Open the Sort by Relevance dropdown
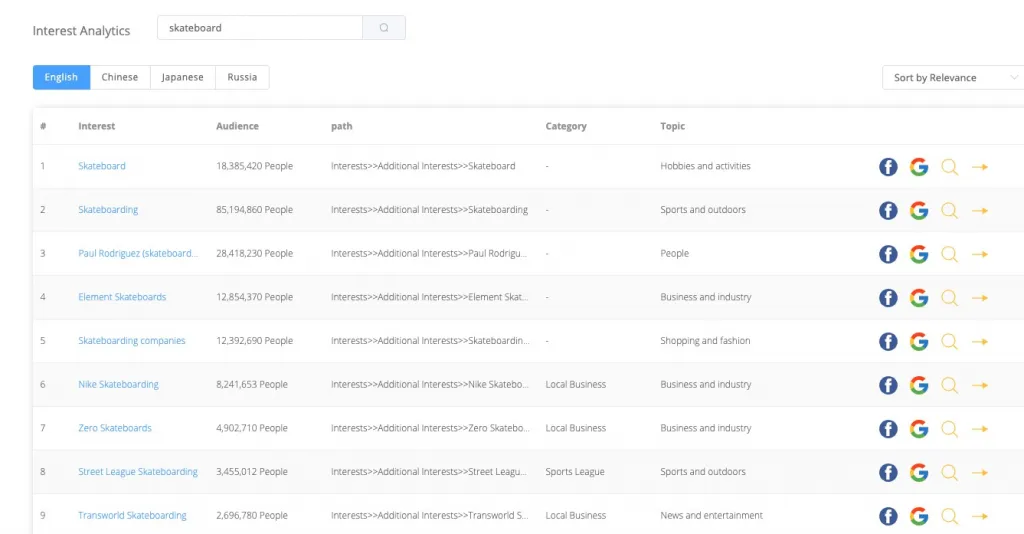 coord(952,78)
